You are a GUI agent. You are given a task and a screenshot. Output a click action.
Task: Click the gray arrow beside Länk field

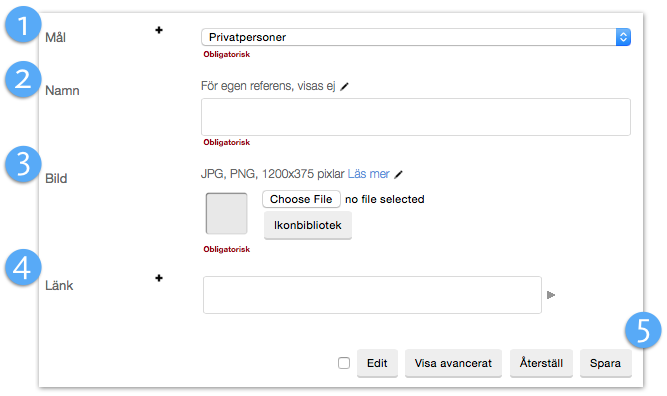pos(551,295)
